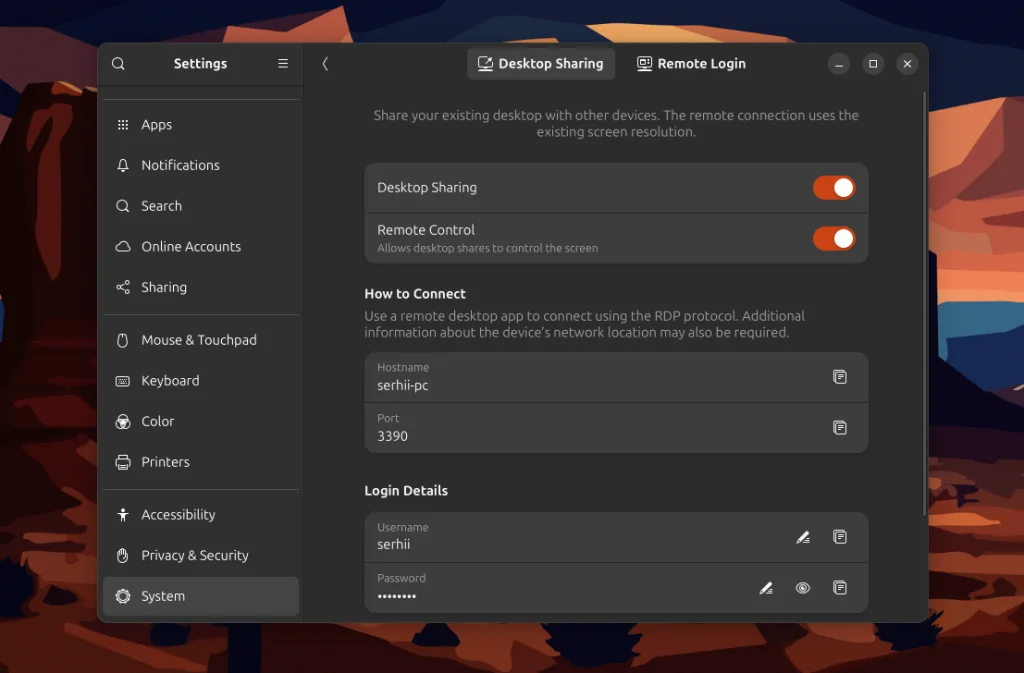This screenshot has width=1024, height=673.
Task: Select the Color settings section
Action: 157,421
